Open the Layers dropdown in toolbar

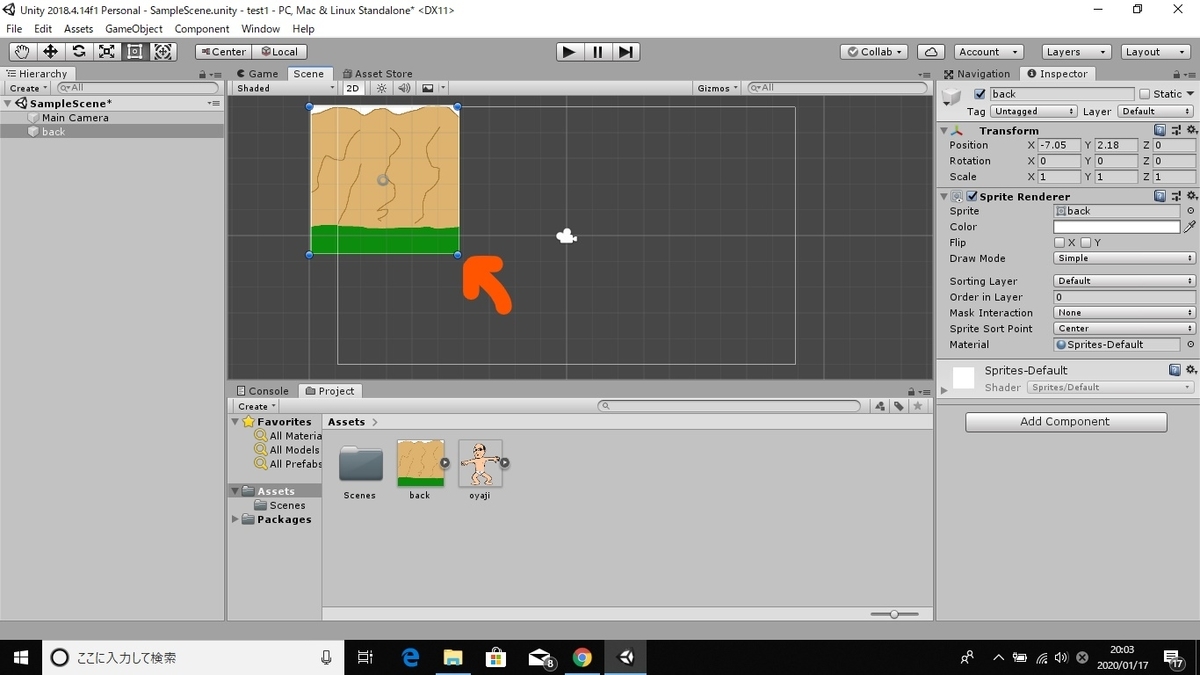pos(1076,52)
